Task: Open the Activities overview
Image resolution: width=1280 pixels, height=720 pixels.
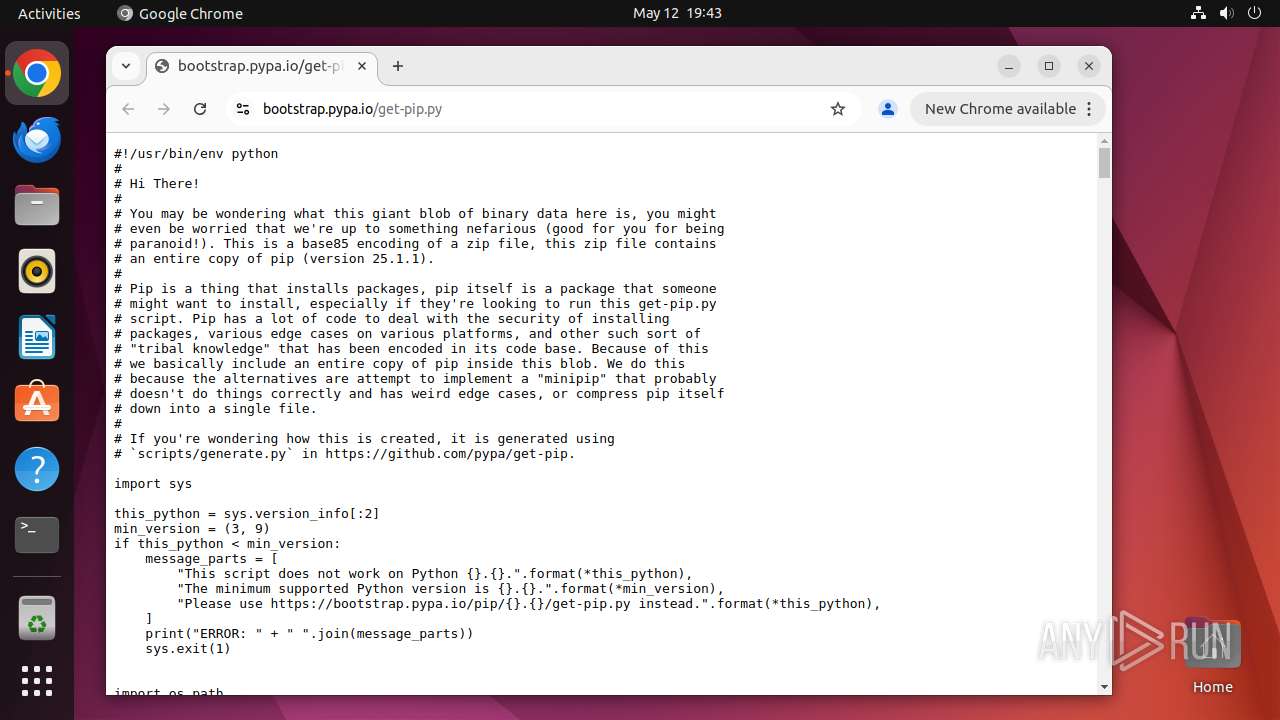Action: point(49,13)
